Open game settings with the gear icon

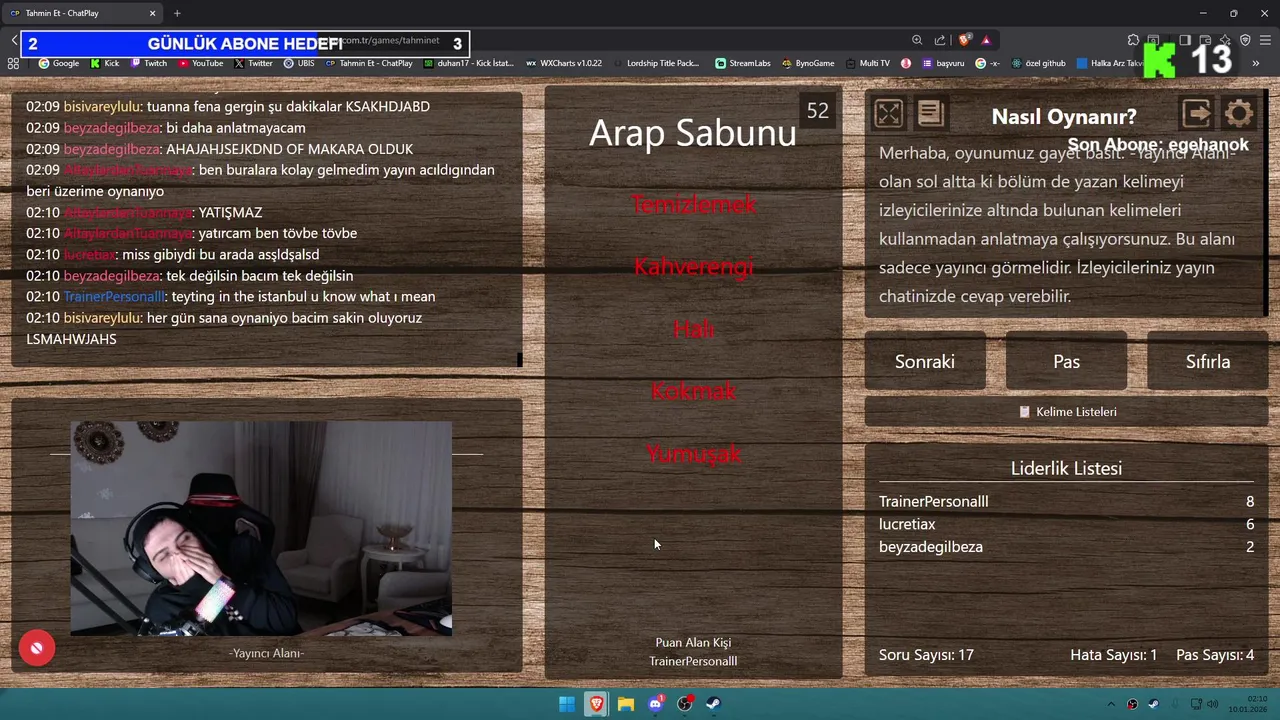tap(1238, 114)
